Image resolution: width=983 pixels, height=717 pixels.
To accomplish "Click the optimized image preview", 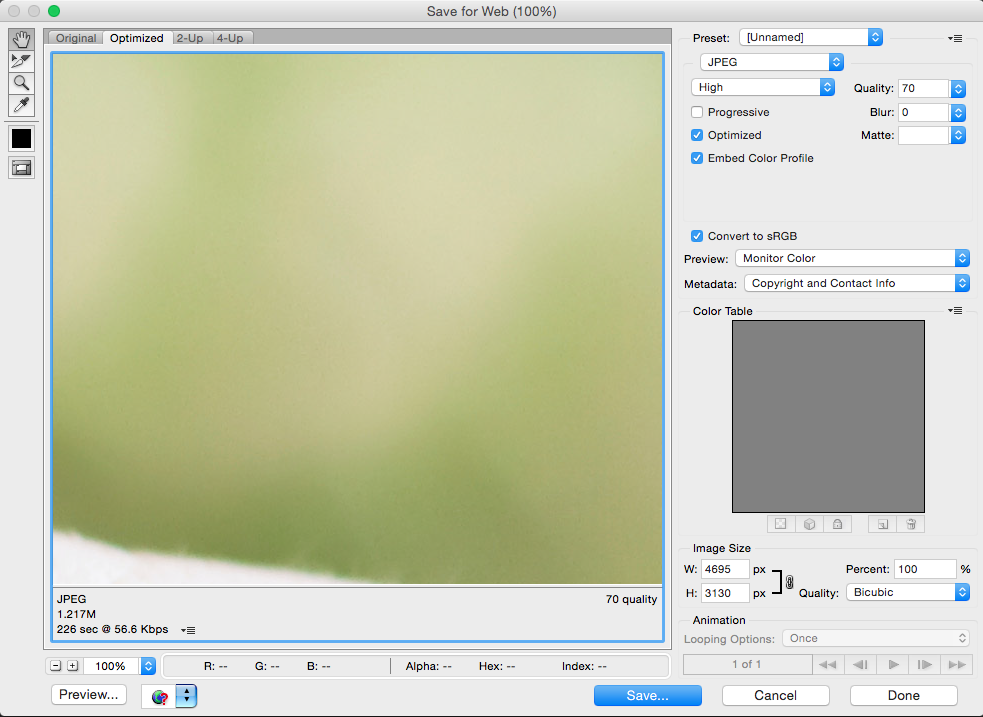I will [x=357, y=319].
